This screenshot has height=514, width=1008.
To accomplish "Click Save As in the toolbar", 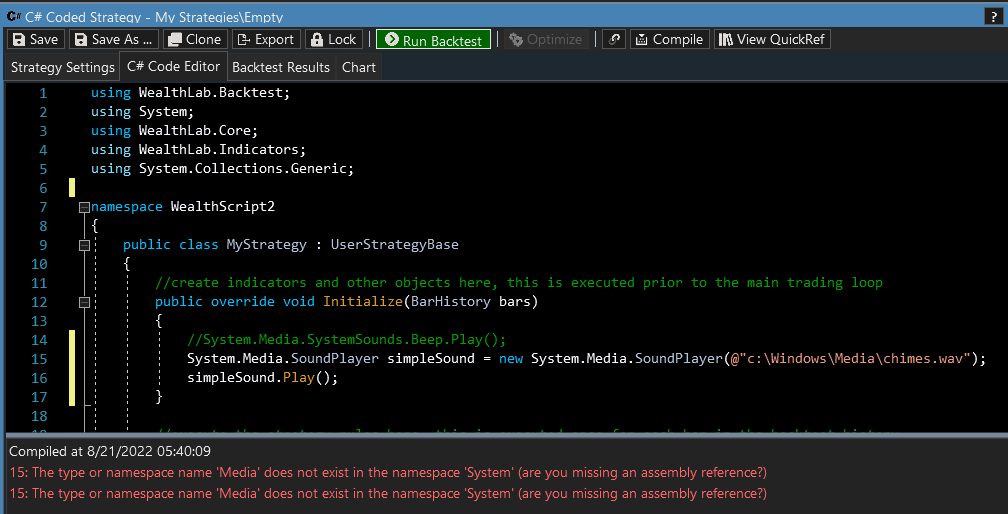I will (x=114, y=39).
